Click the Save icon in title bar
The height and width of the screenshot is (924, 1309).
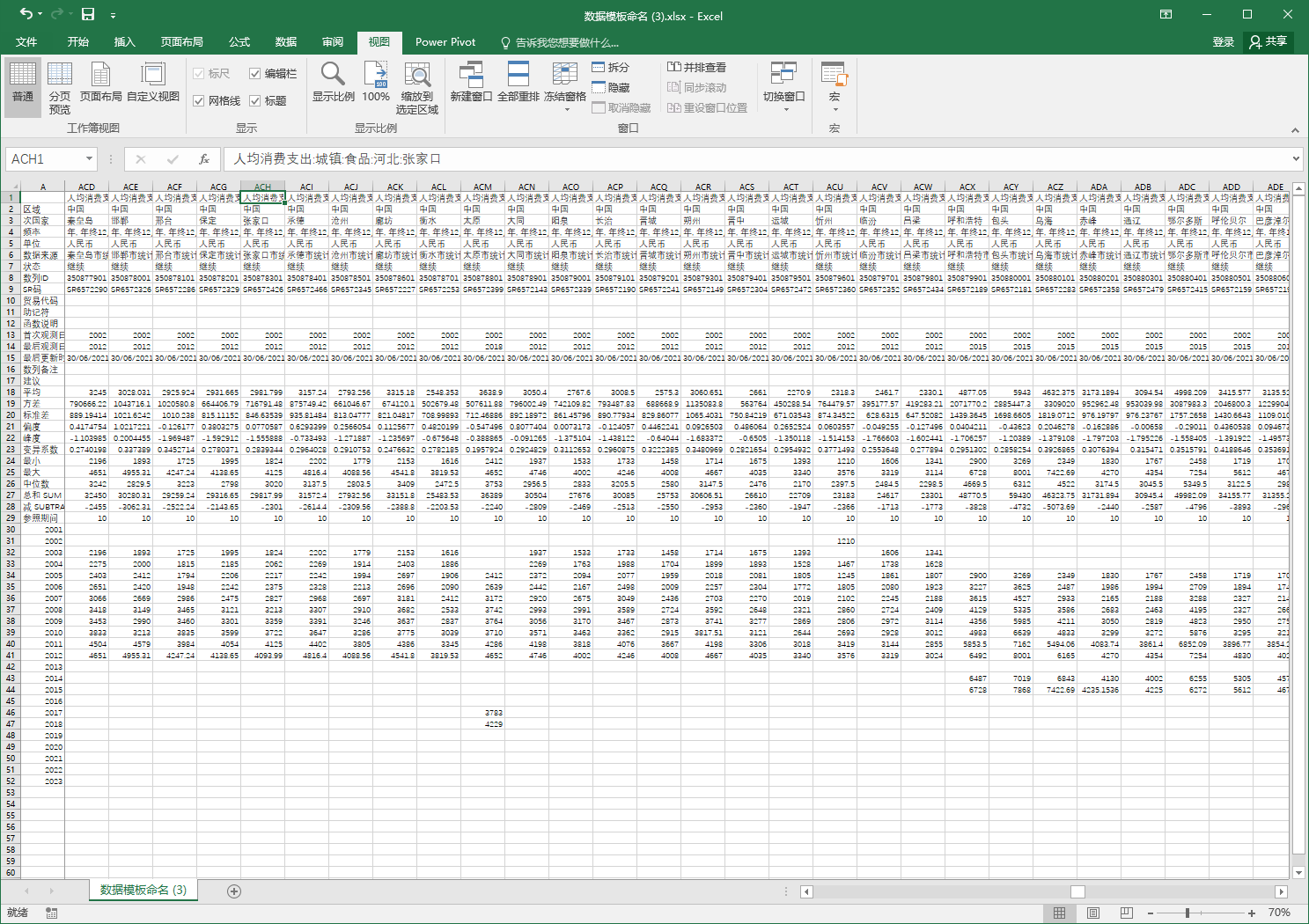click(x=88, y=14)
